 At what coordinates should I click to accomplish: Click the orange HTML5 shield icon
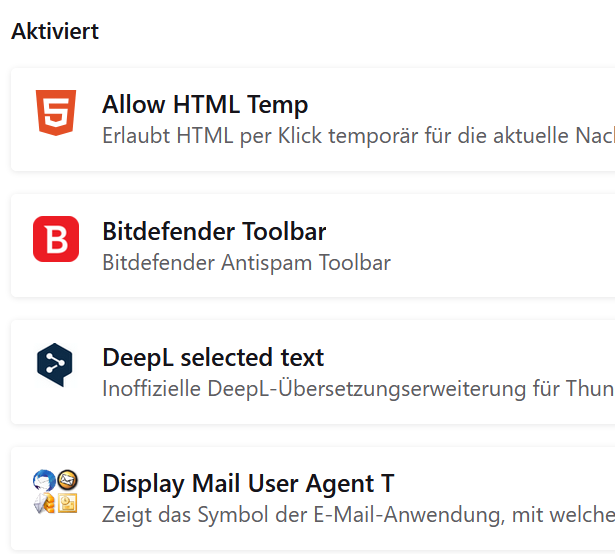pos(56,113)
